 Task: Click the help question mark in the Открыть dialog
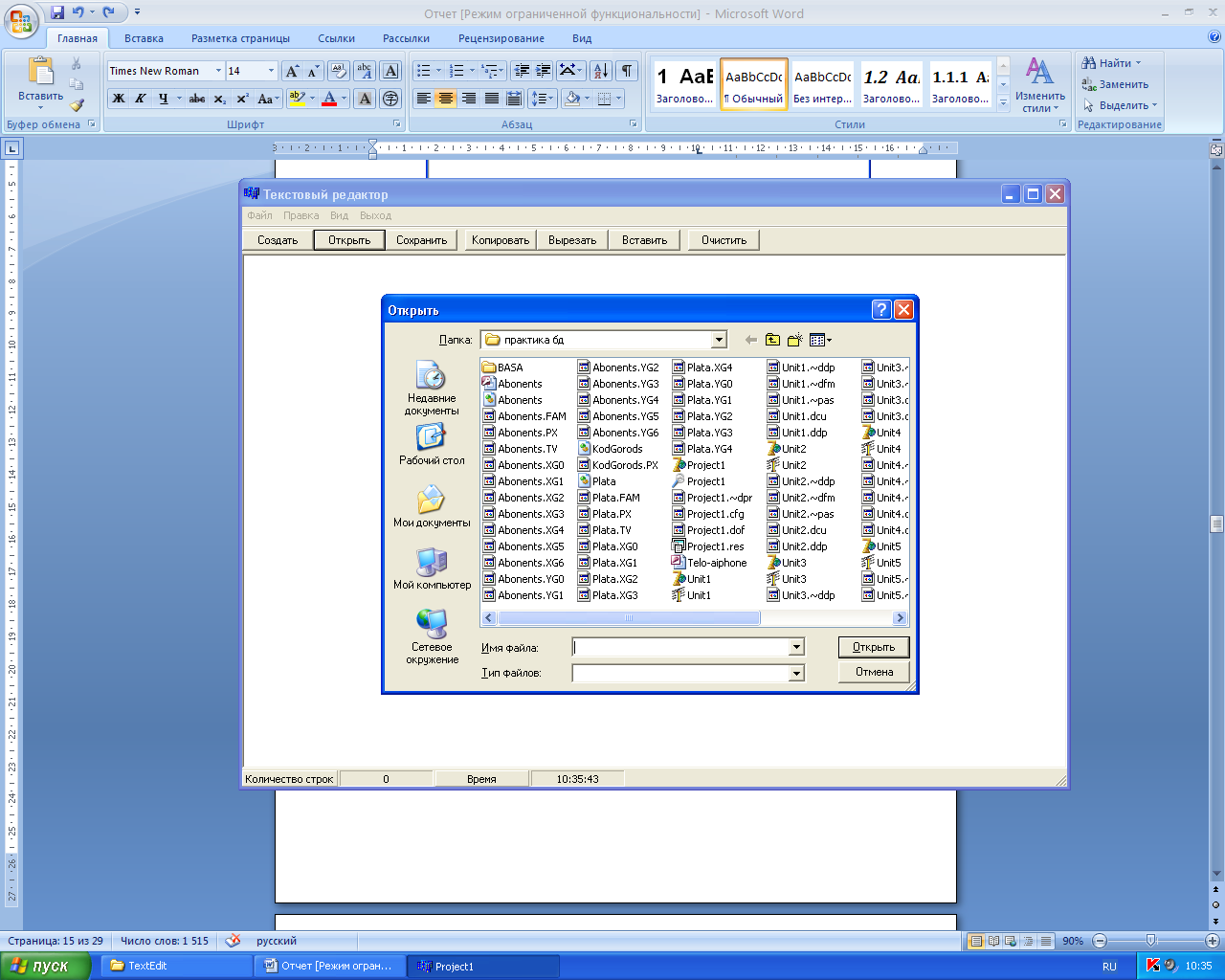[881, 310]
